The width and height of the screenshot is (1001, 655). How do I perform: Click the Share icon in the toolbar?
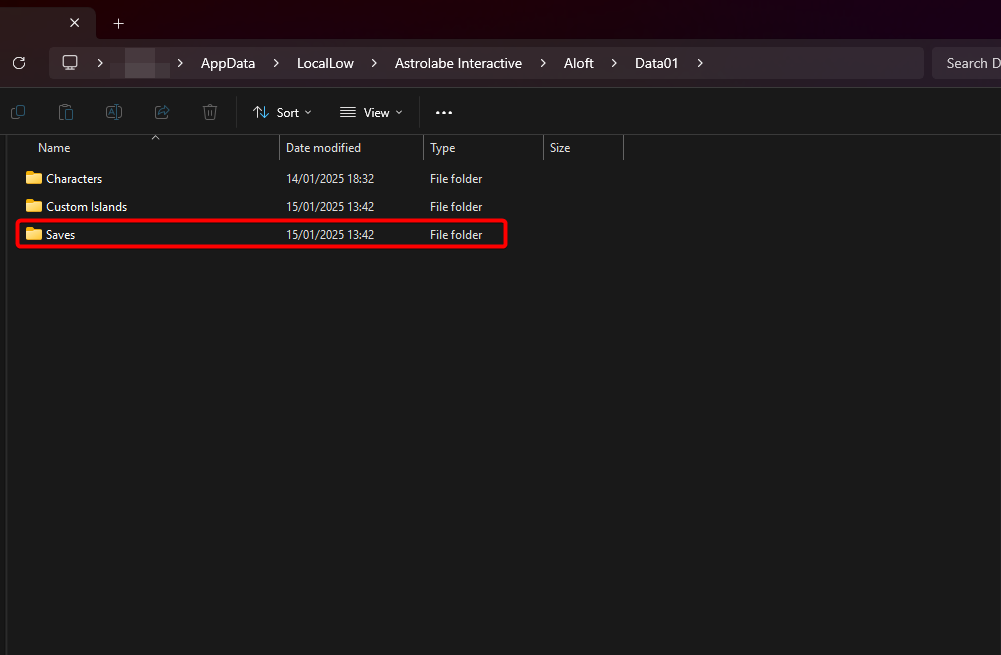[161, 112]
